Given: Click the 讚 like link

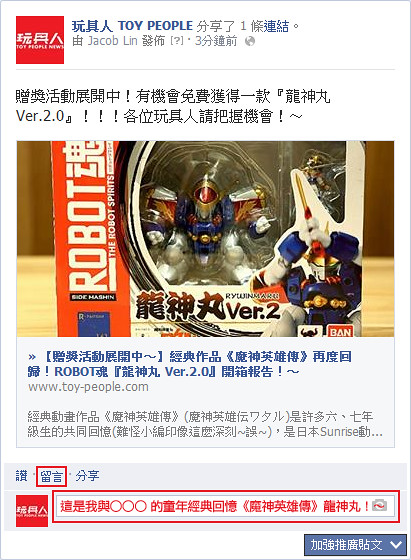Looking at the screenshot, I should click(x=21, y=476).
